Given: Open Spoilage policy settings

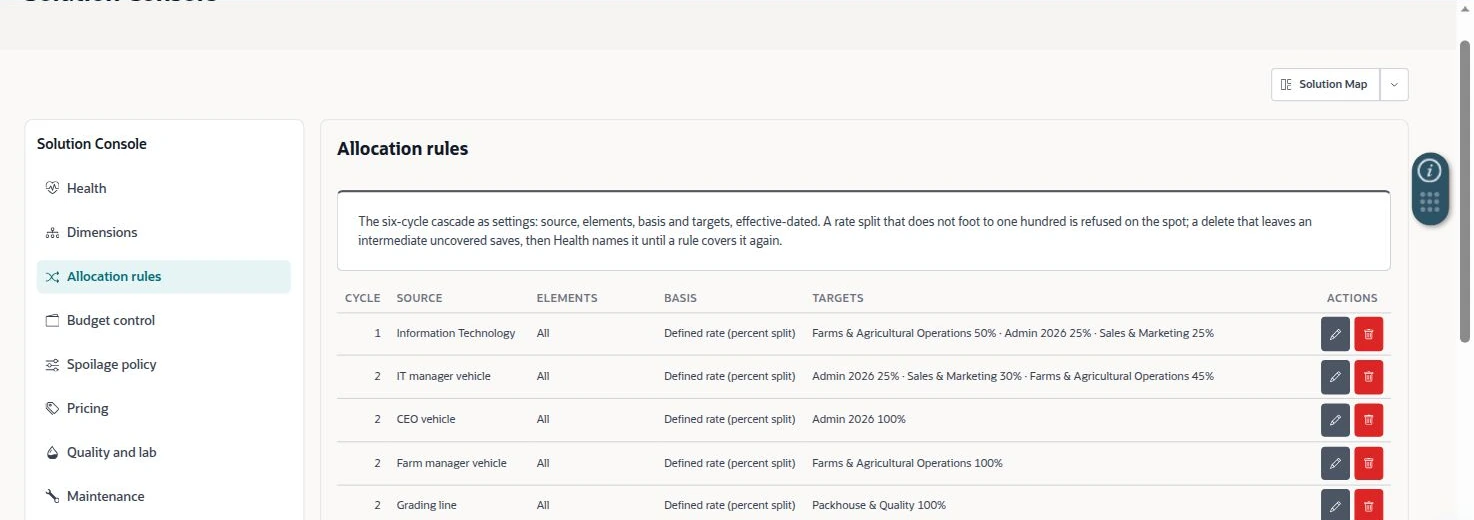Looking at the screenshot, I should coord(164,364).
